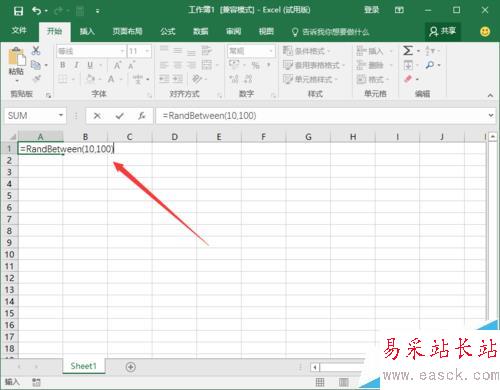The height and width of the screenshot is (390, 500).
Task: Click the Accounting number format icon
Action: [234, 64]
